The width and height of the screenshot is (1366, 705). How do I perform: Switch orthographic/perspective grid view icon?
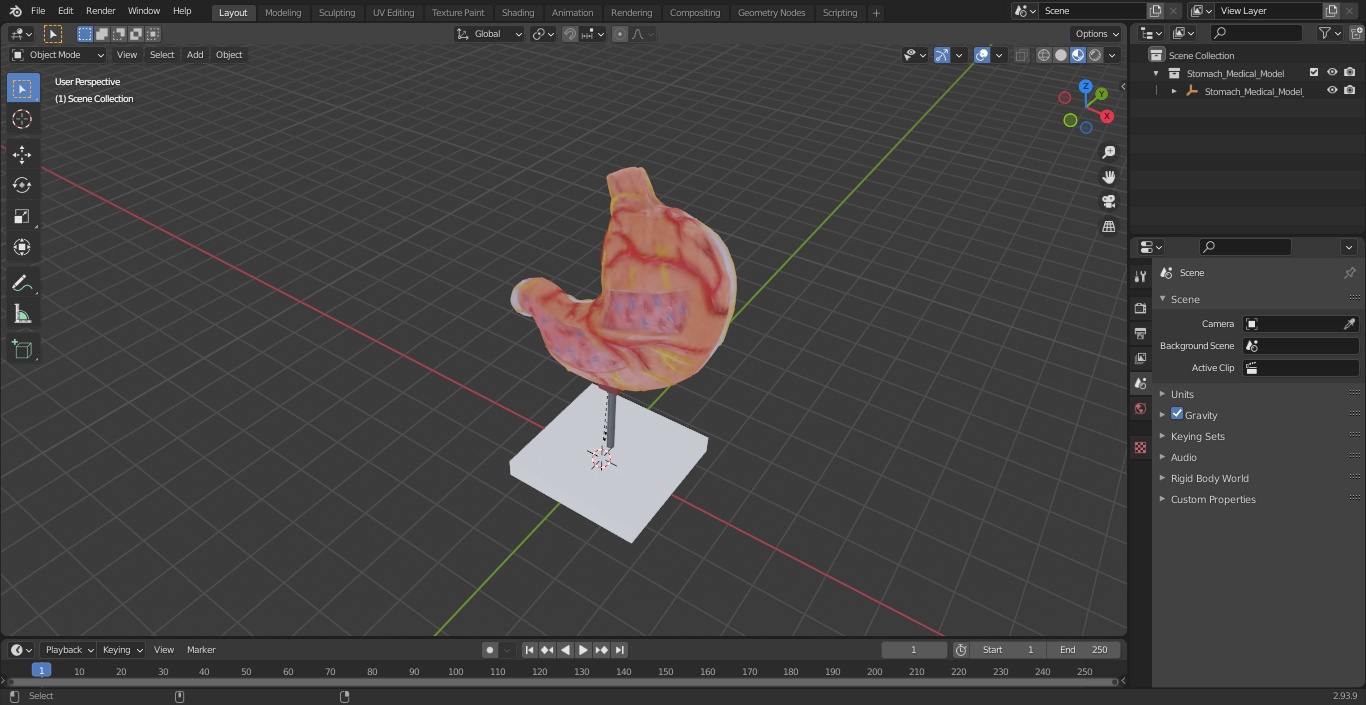pos(1108,227)
